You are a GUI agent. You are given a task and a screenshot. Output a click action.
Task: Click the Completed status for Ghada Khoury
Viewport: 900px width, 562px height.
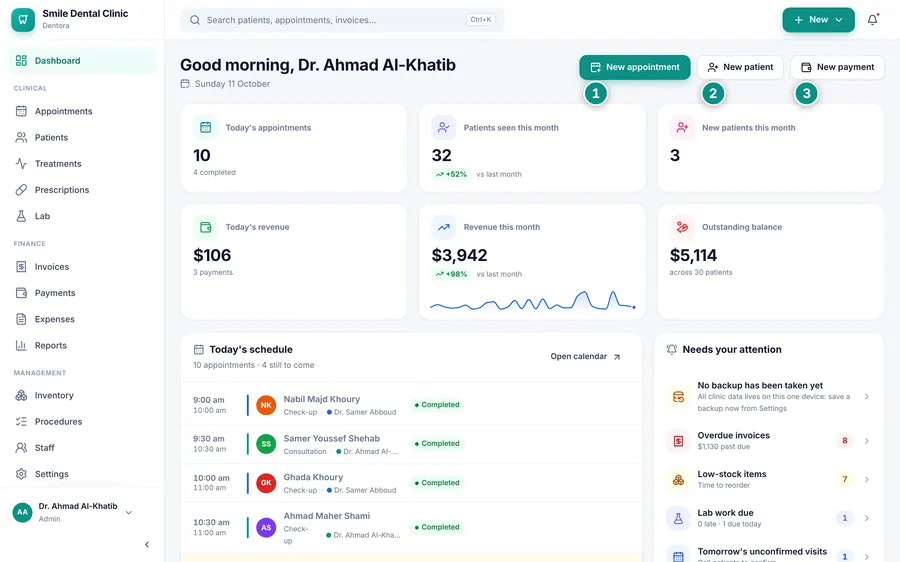437,483
